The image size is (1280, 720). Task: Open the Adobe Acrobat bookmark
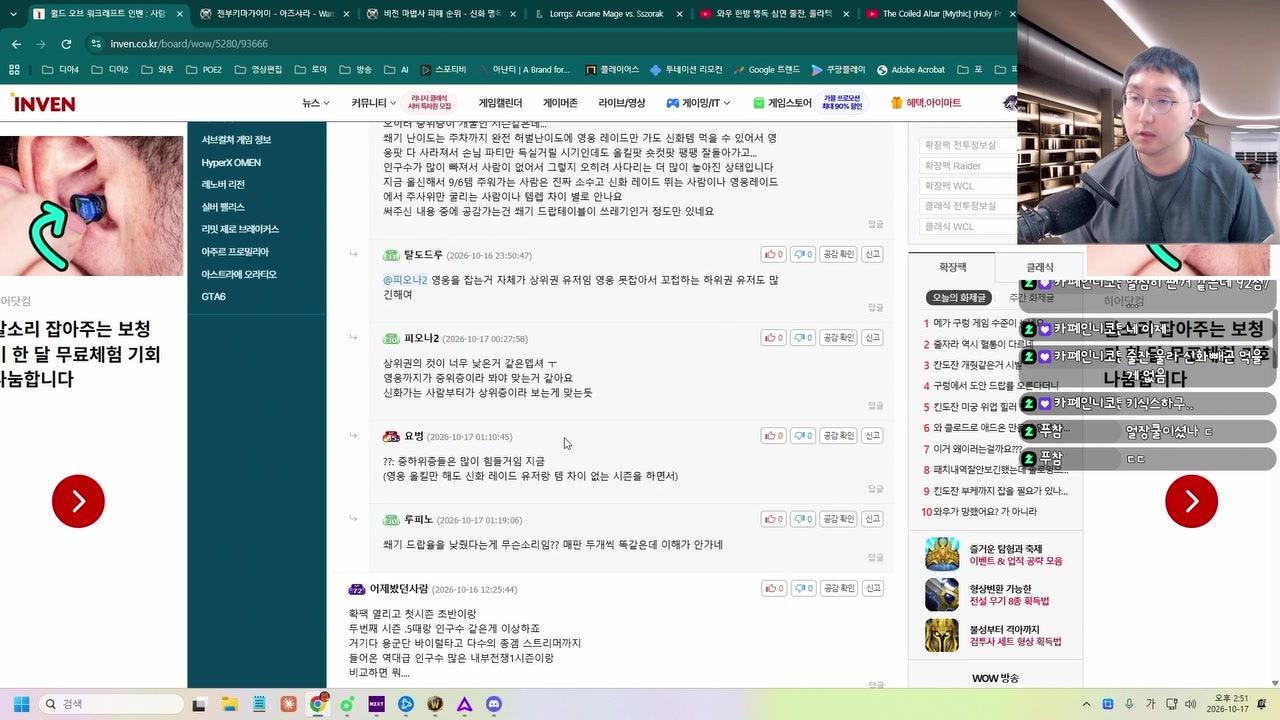tap(910, 70)
